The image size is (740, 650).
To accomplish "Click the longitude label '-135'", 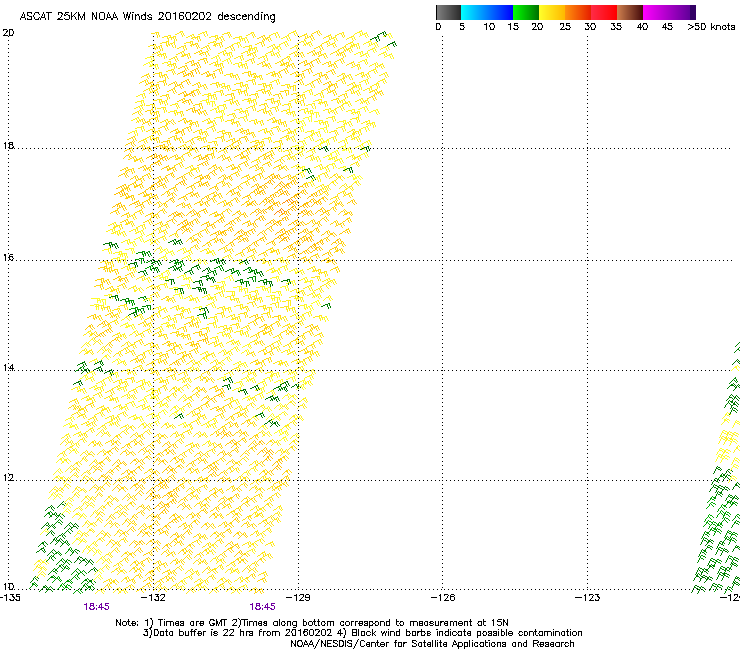I will click(10, 598).
